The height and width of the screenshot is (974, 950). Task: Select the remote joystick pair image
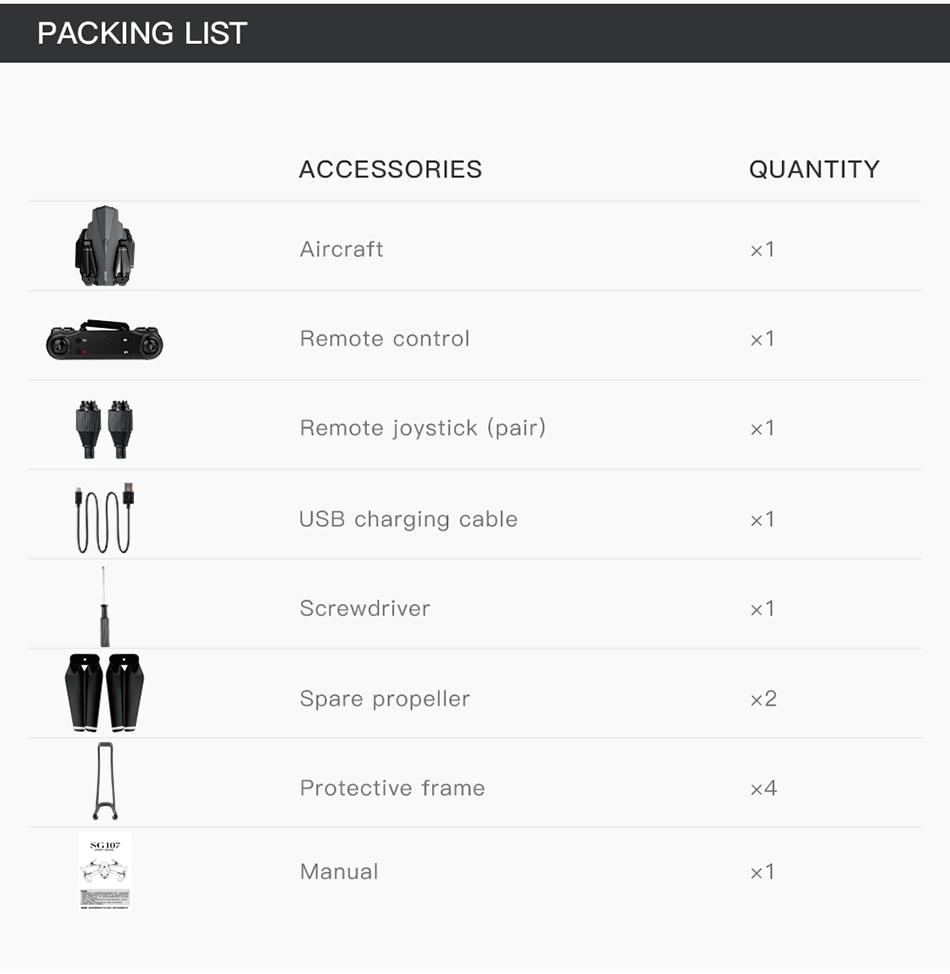click(x=104, y=428)
